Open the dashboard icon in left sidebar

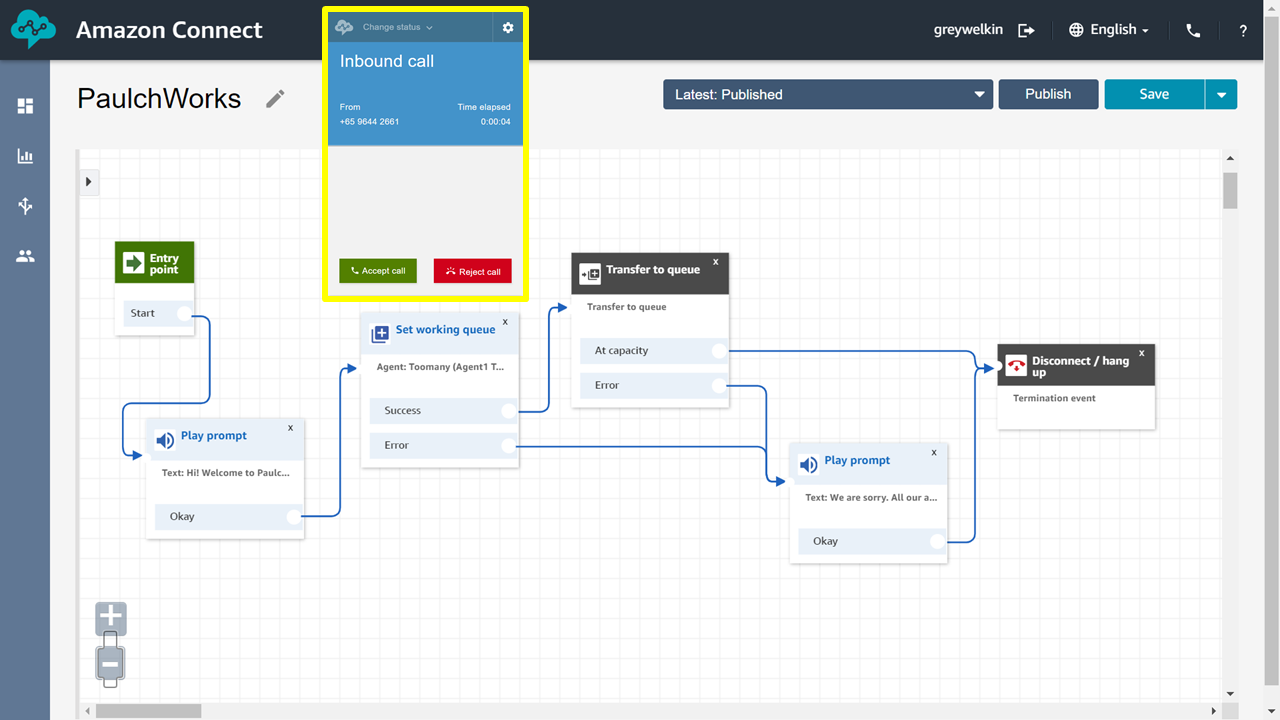click(x=25, y=106)
